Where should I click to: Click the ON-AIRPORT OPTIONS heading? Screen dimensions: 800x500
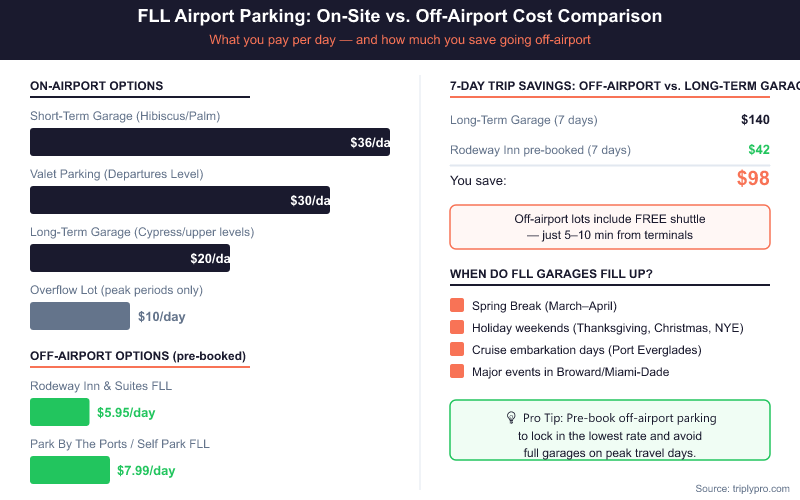[x=97, y=86]
